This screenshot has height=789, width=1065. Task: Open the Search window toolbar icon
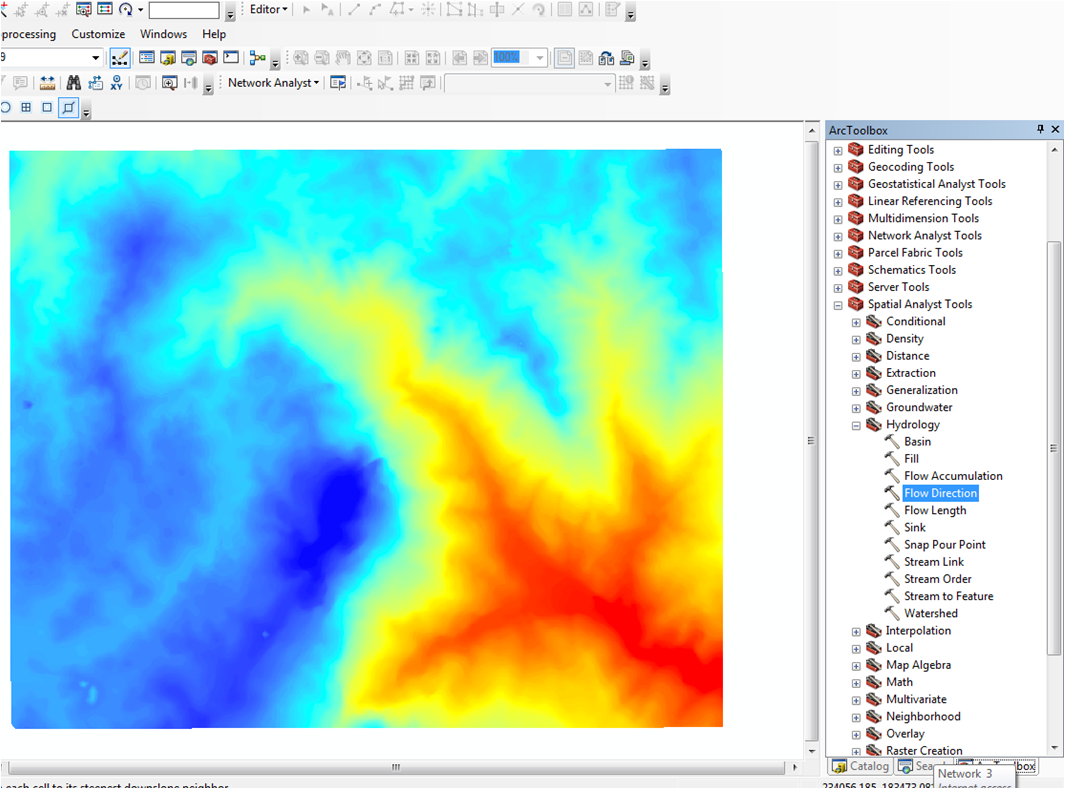coord(190,57)
